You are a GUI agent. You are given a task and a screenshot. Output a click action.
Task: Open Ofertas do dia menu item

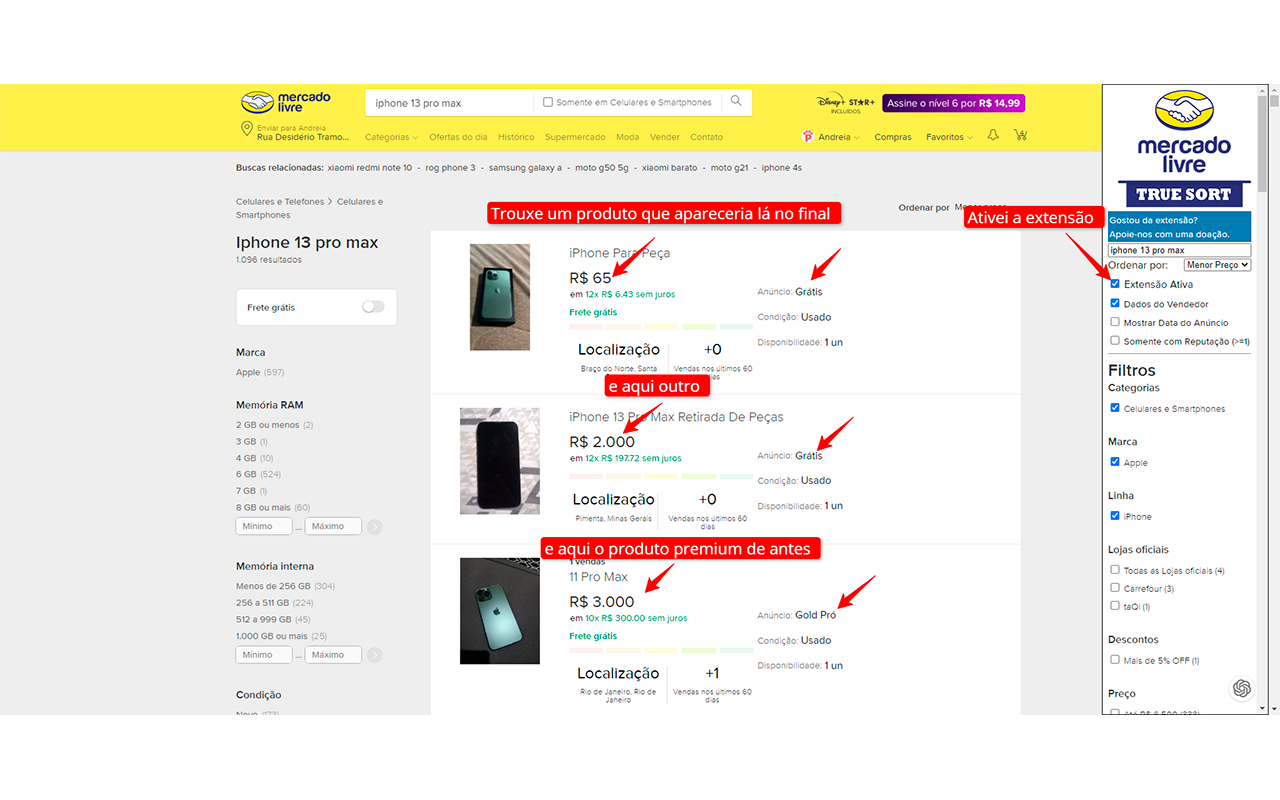point(458,137)
